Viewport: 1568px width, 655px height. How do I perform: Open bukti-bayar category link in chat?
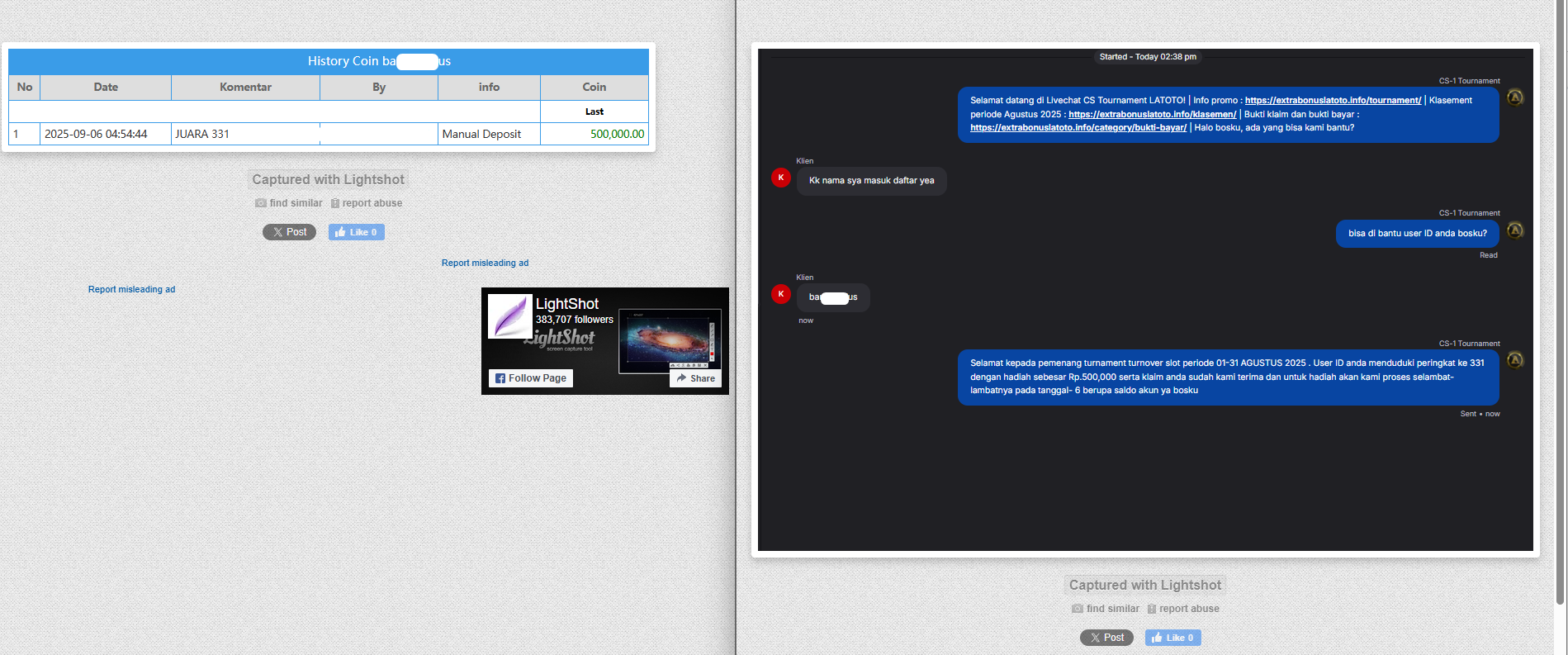pos(1078,127)
